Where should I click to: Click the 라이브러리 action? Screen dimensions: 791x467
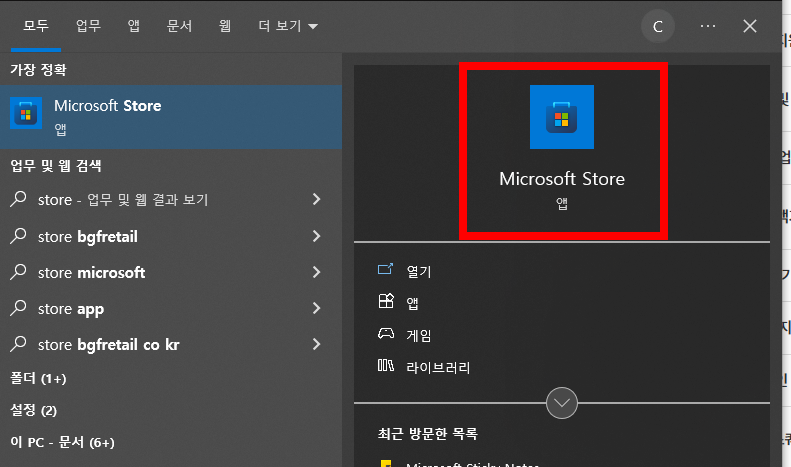click(x=438, y=367)
